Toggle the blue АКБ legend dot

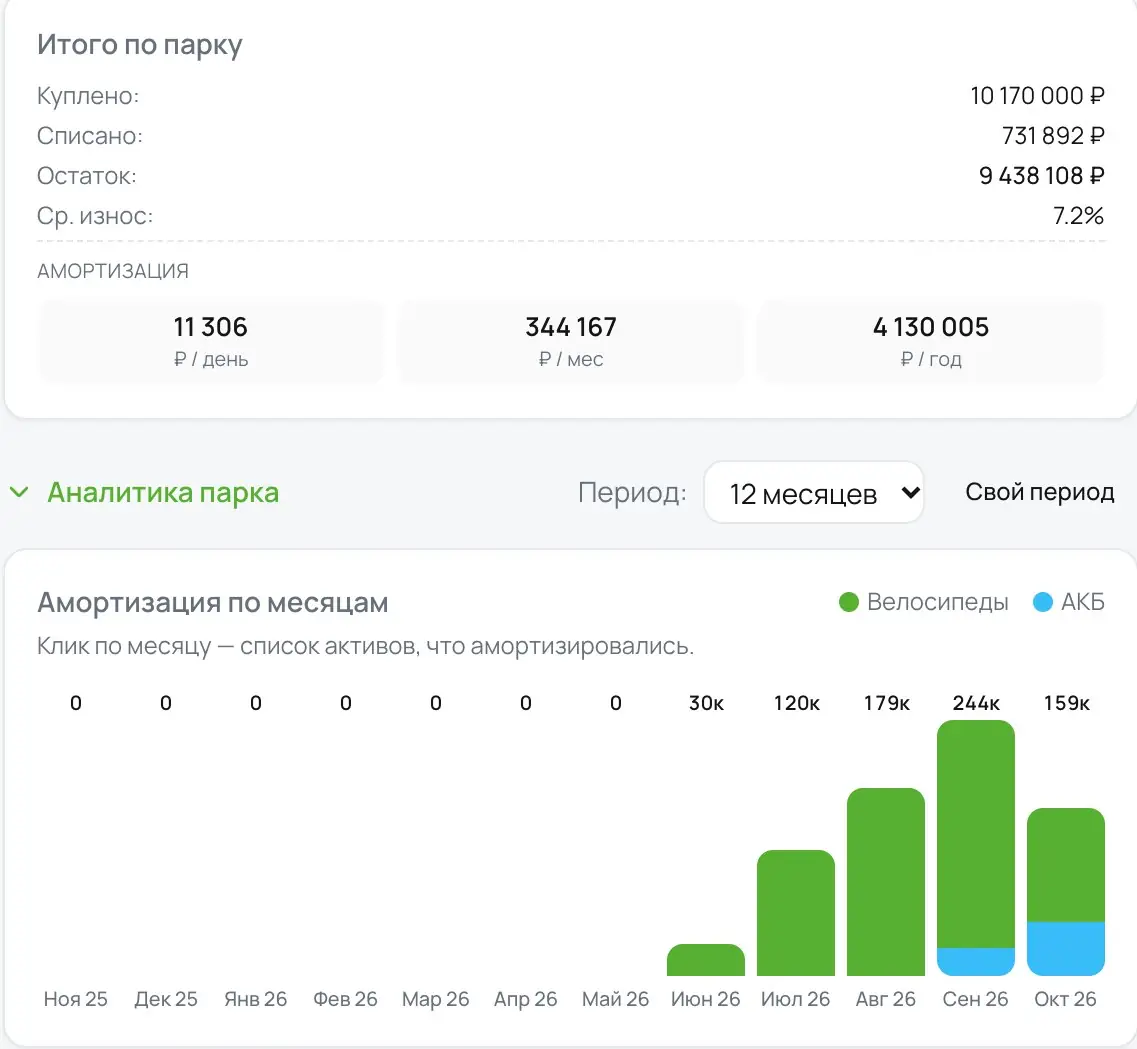point(1043,602)
